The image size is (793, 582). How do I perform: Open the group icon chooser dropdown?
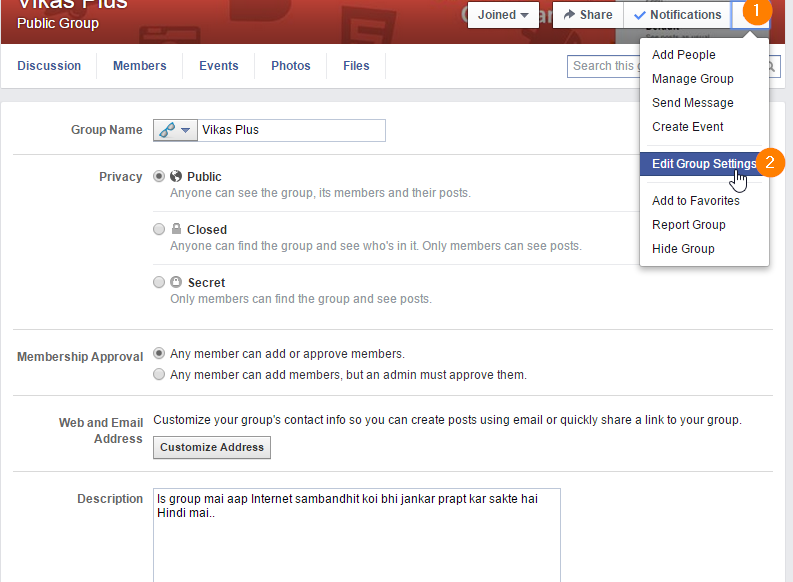point(175,130)
